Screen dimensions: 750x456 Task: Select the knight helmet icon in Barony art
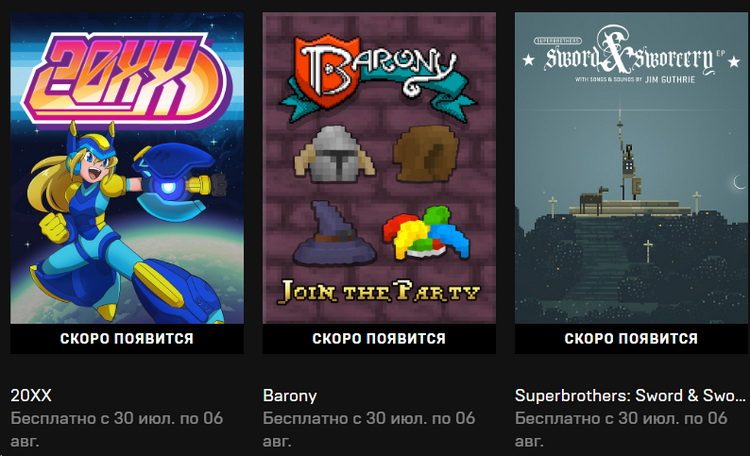(335, 154)
